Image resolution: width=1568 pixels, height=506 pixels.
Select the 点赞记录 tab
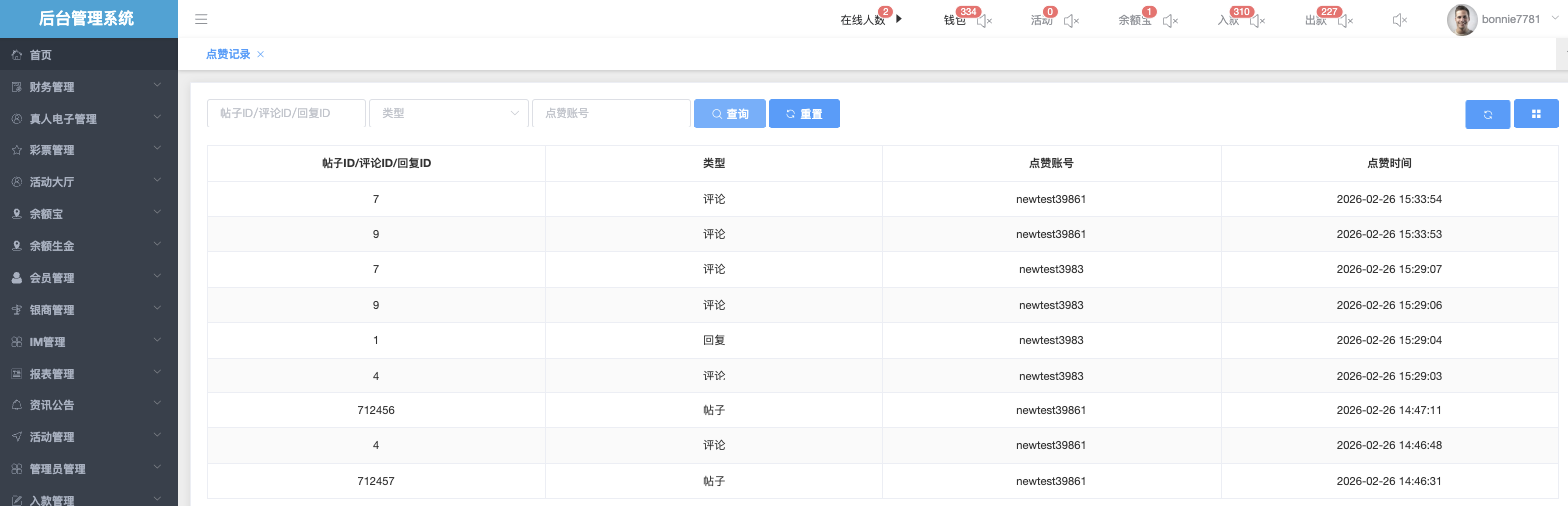click(x=228, y=55)
